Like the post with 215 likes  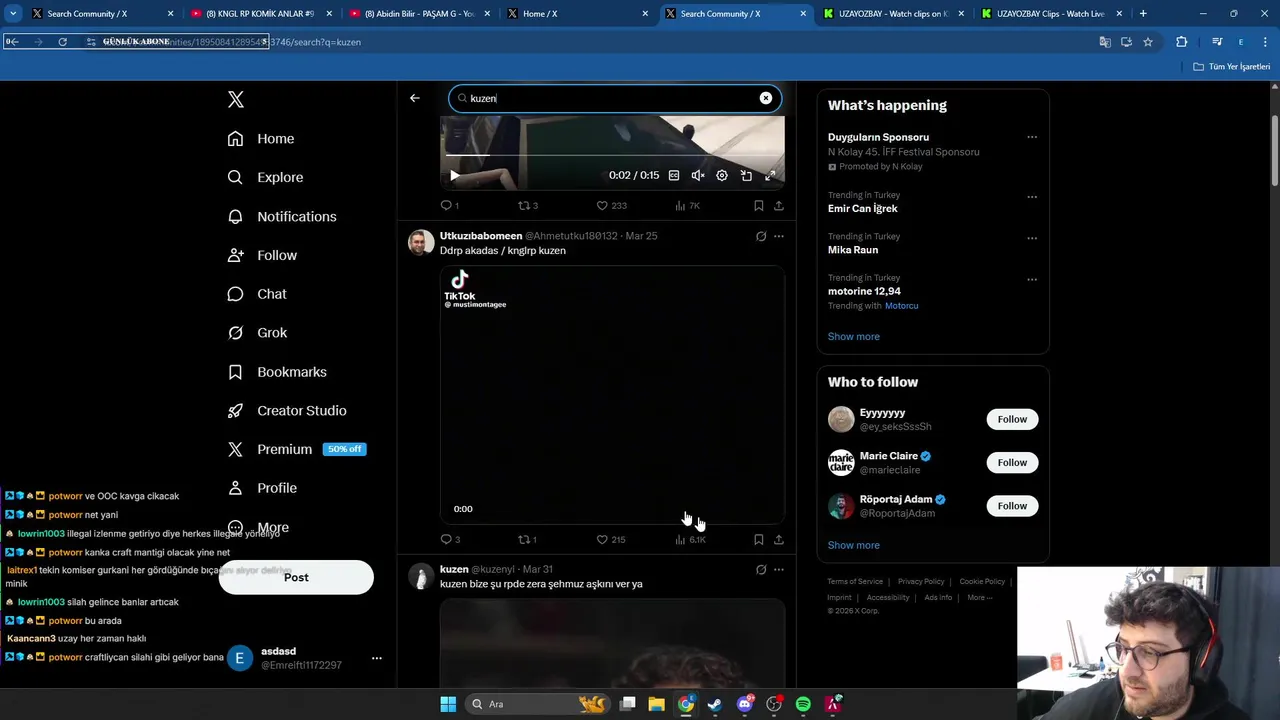tap(611, 539)
